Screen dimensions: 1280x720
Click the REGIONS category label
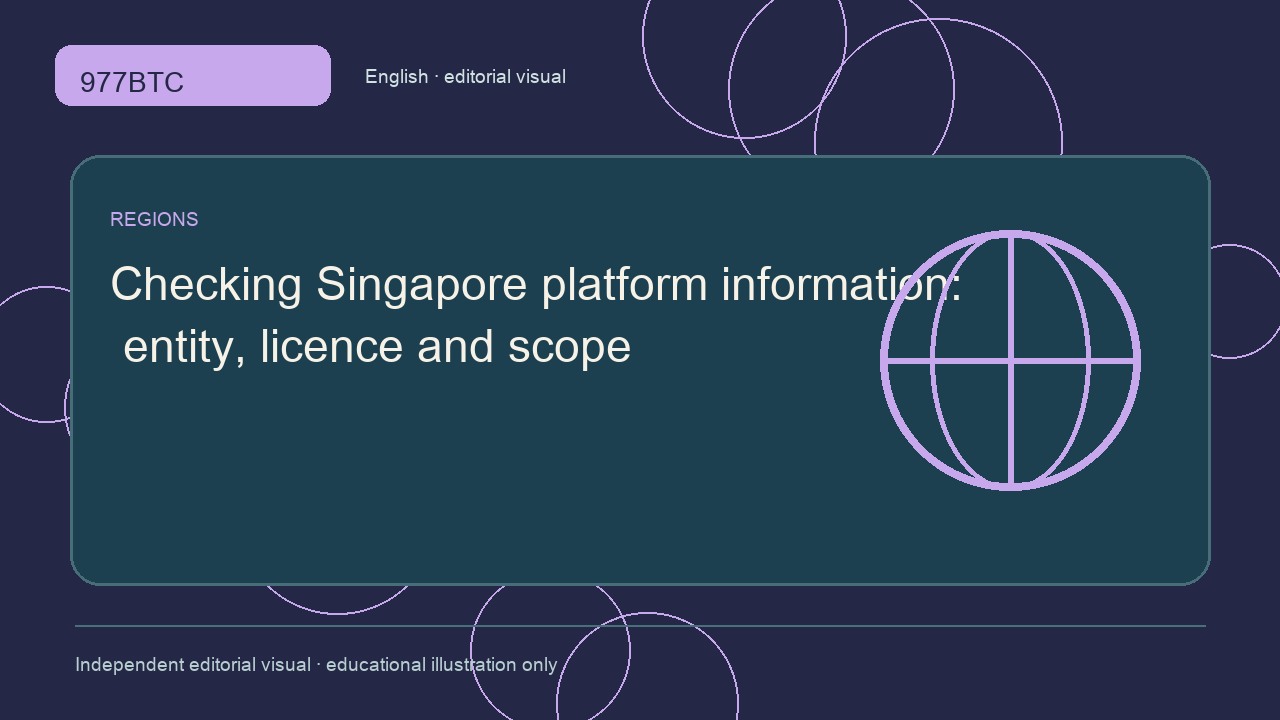(x=154, y=219)
